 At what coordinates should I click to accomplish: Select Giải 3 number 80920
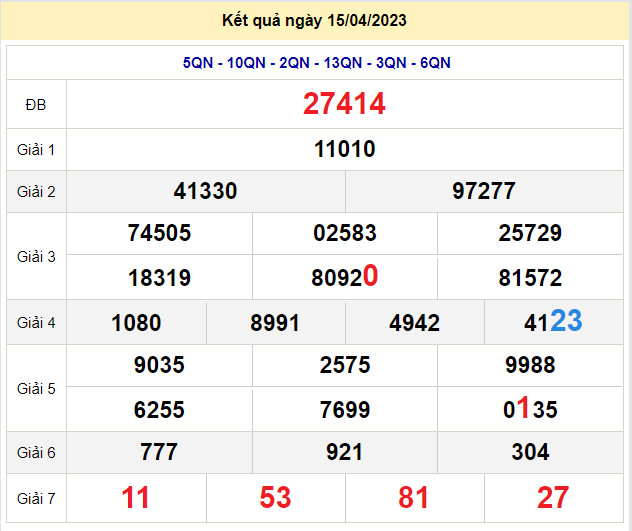(x=345, y=277)
